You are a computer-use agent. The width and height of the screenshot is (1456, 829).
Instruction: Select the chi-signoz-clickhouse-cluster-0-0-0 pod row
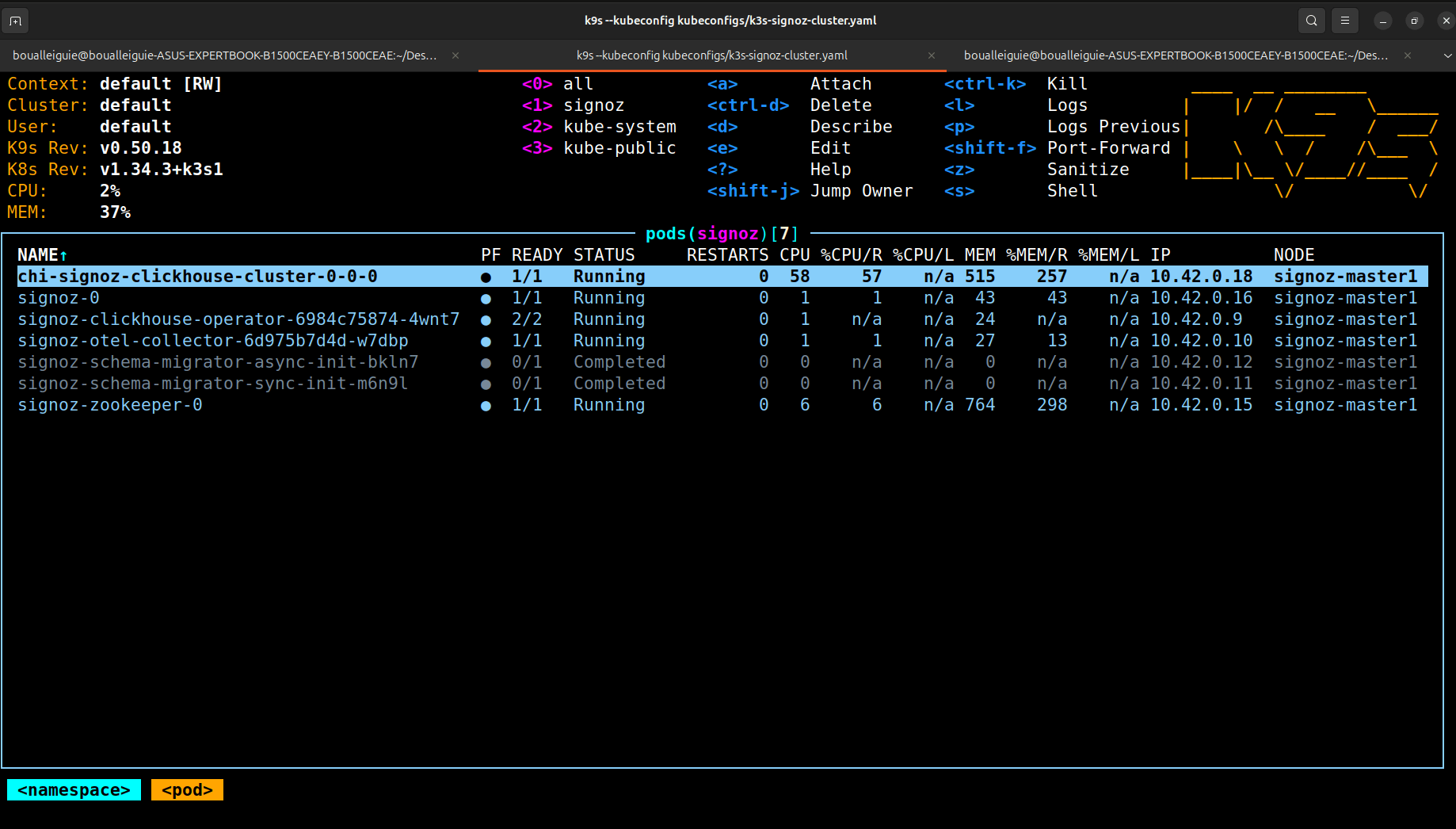tap(722, 276)
